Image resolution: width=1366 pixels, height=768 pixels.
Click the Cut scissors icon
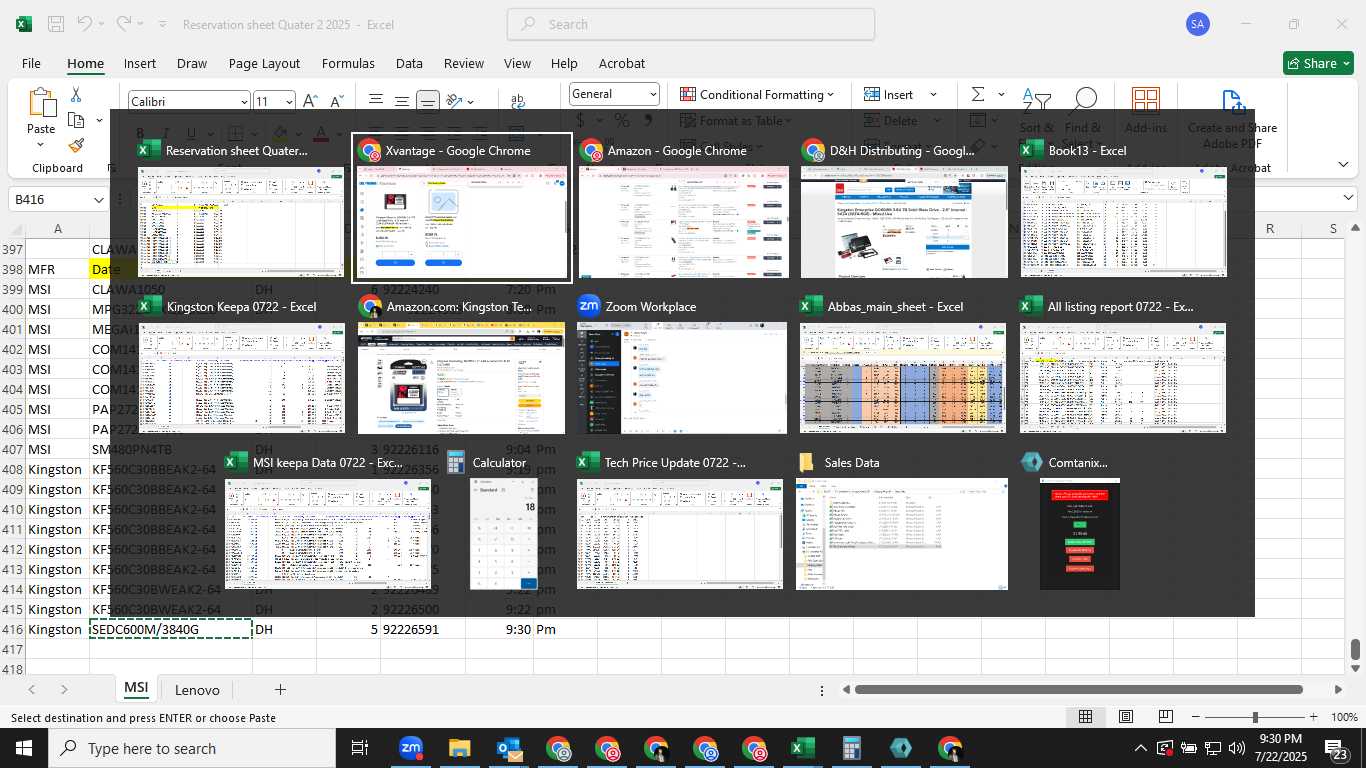point(76,94)
